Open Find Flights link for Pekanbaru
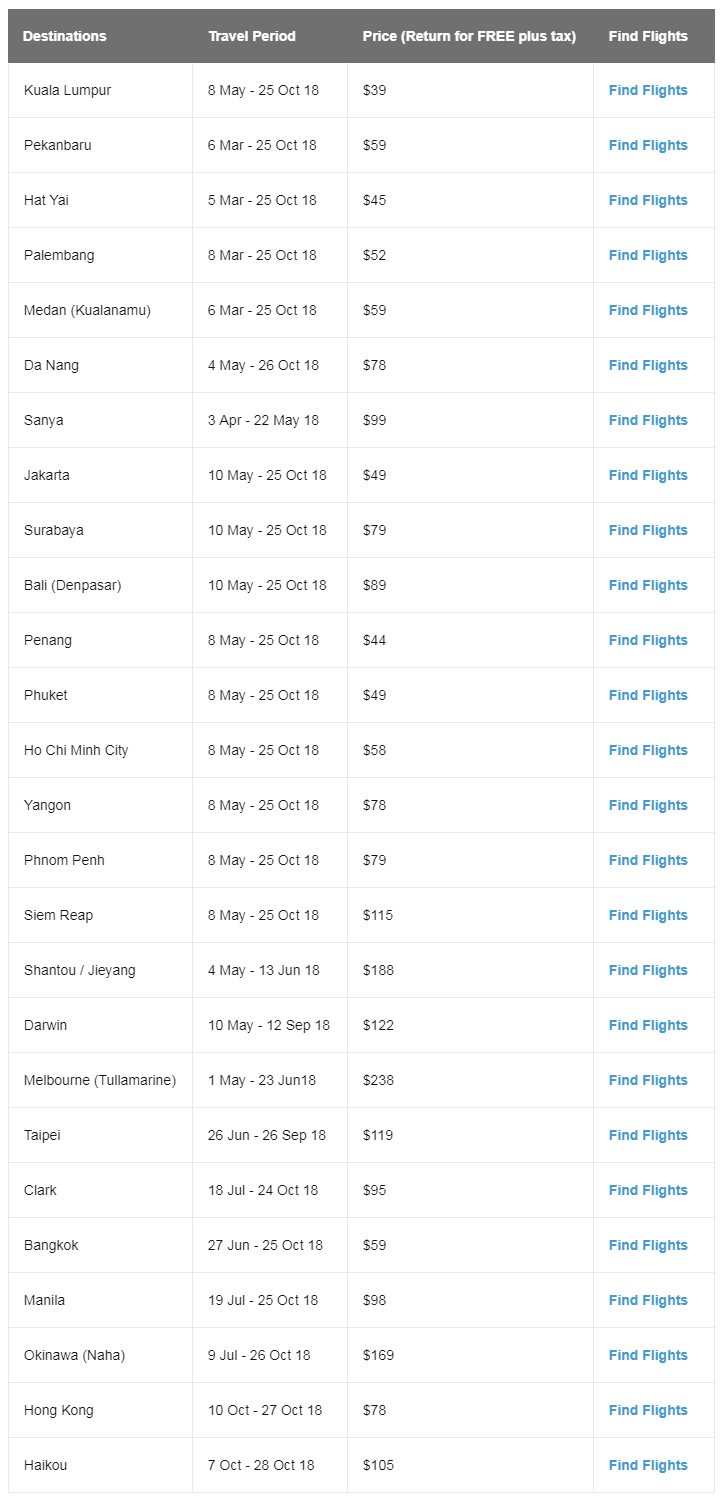The image size is (720, 1497). coord(648,145)
